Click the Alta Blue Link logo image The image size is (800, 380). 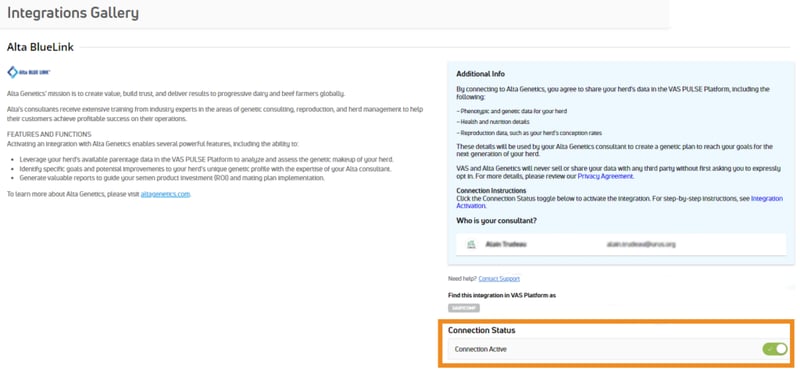coord(29,72)
